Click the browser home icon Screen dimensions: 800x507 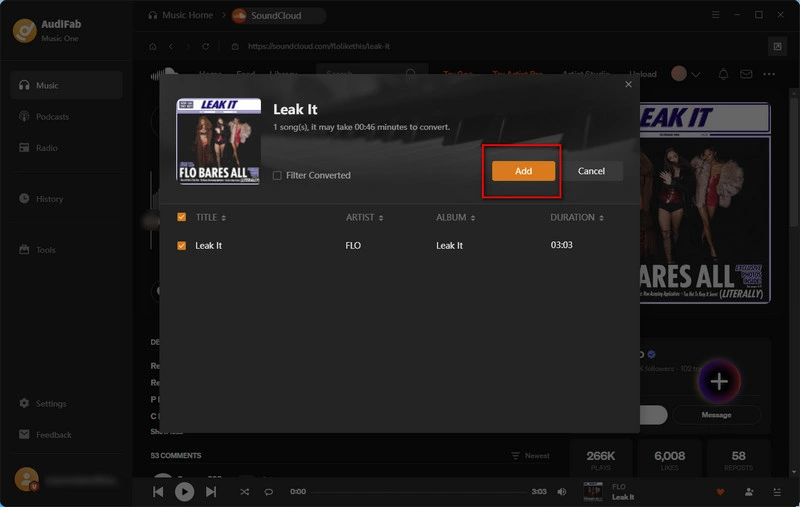coord(153,46)
